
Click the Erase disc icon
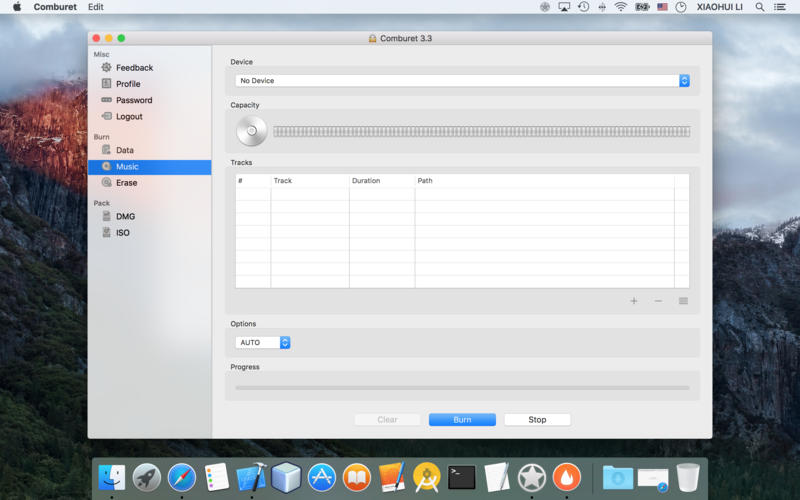106,183
